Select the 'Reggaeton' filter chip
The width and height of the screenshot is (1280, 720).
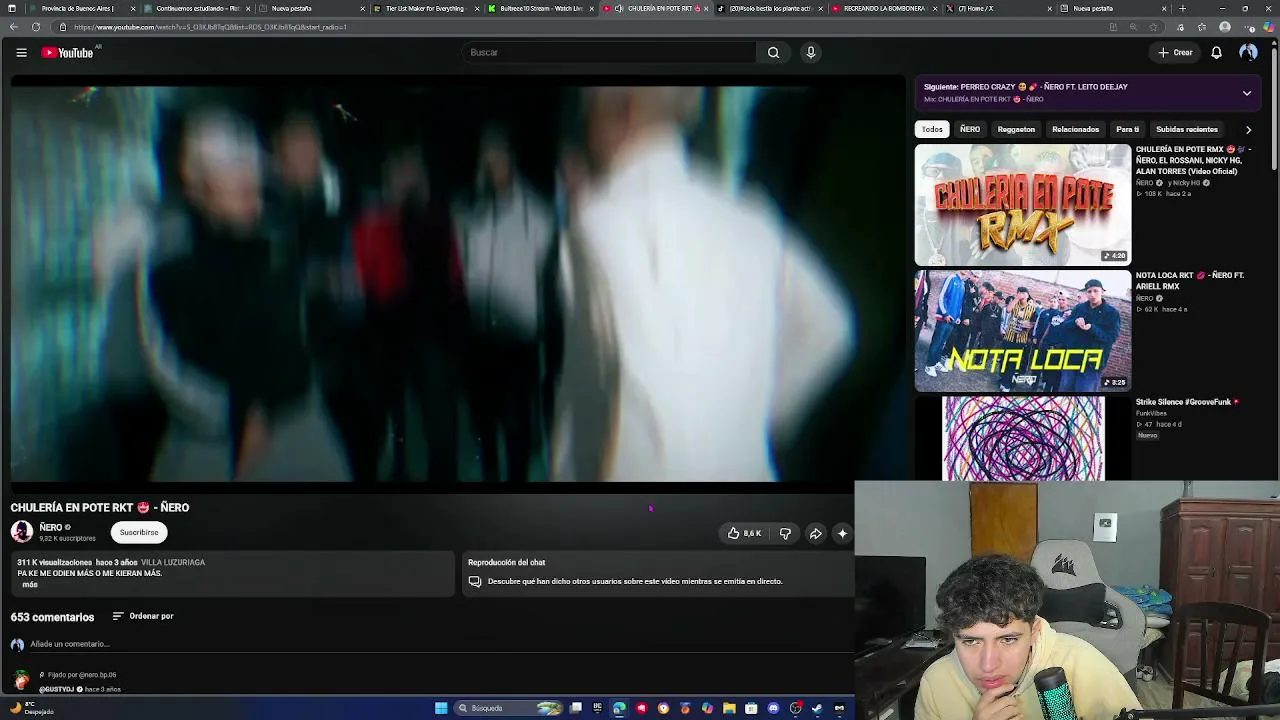pyautogui.click(x=1016, y=129)
